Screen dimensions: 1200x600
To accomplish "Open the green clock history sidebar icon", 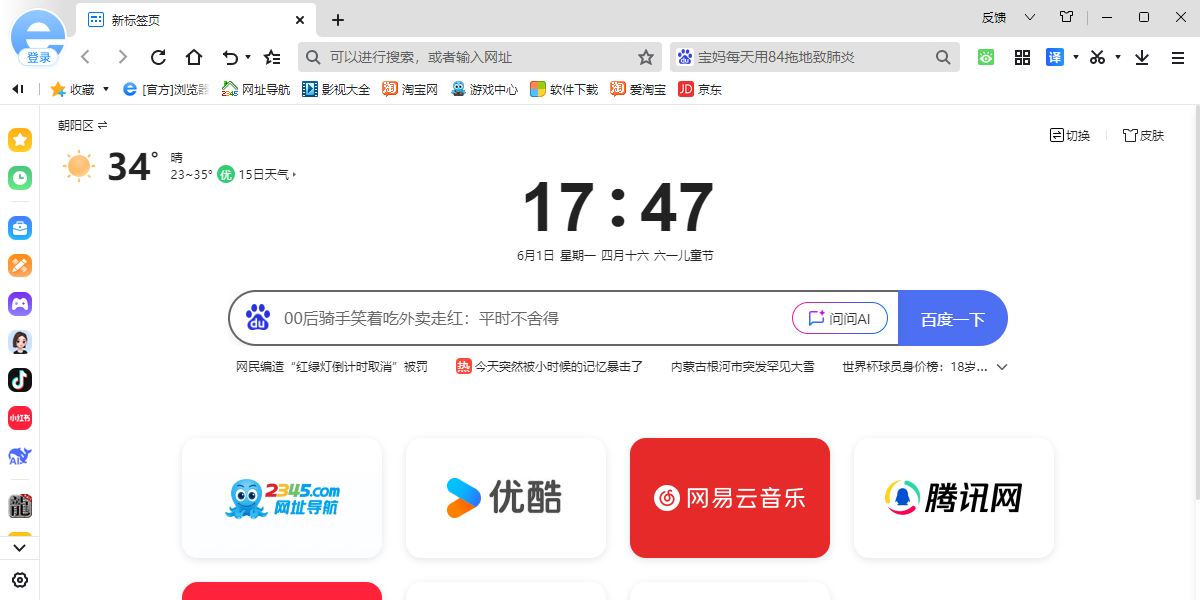I will tap(20, 178).
